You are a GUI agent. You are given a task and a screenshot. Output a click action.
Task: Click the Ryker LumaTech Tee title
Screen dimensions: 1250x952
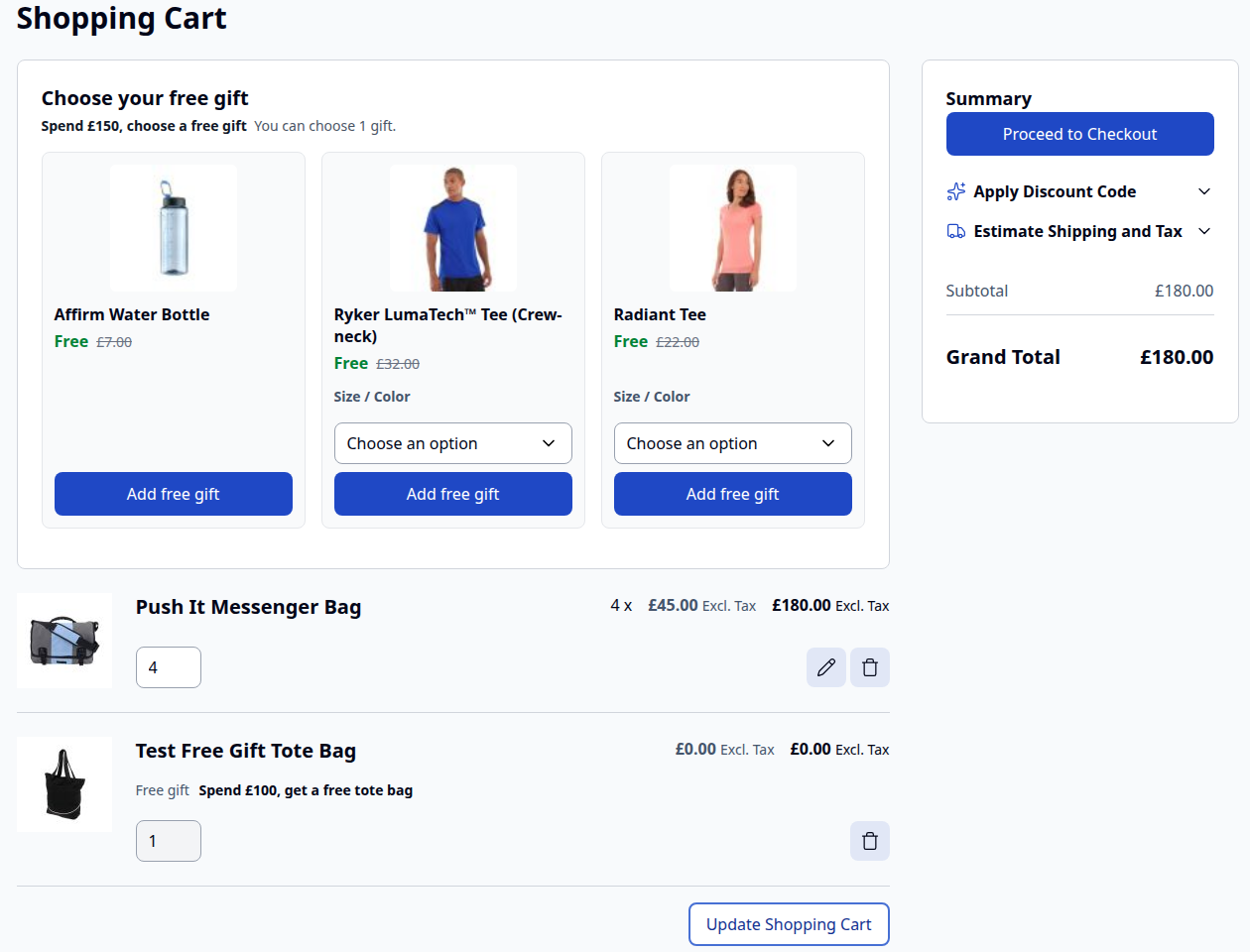click(x=448, y=325)
